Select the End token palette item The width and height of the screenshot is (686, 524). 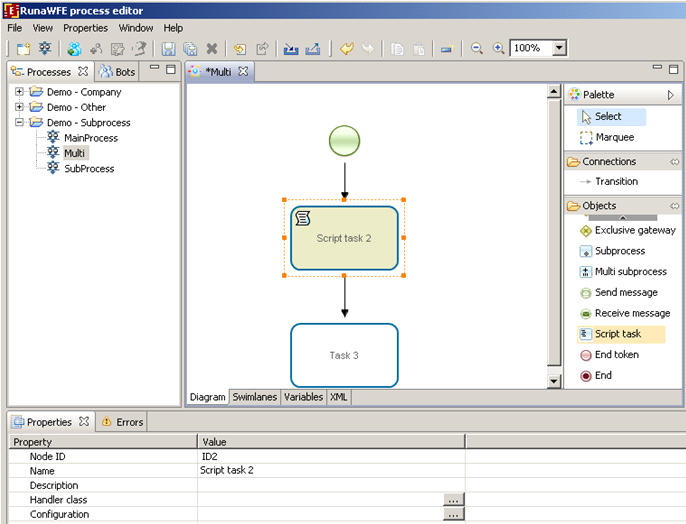(616, 355)
